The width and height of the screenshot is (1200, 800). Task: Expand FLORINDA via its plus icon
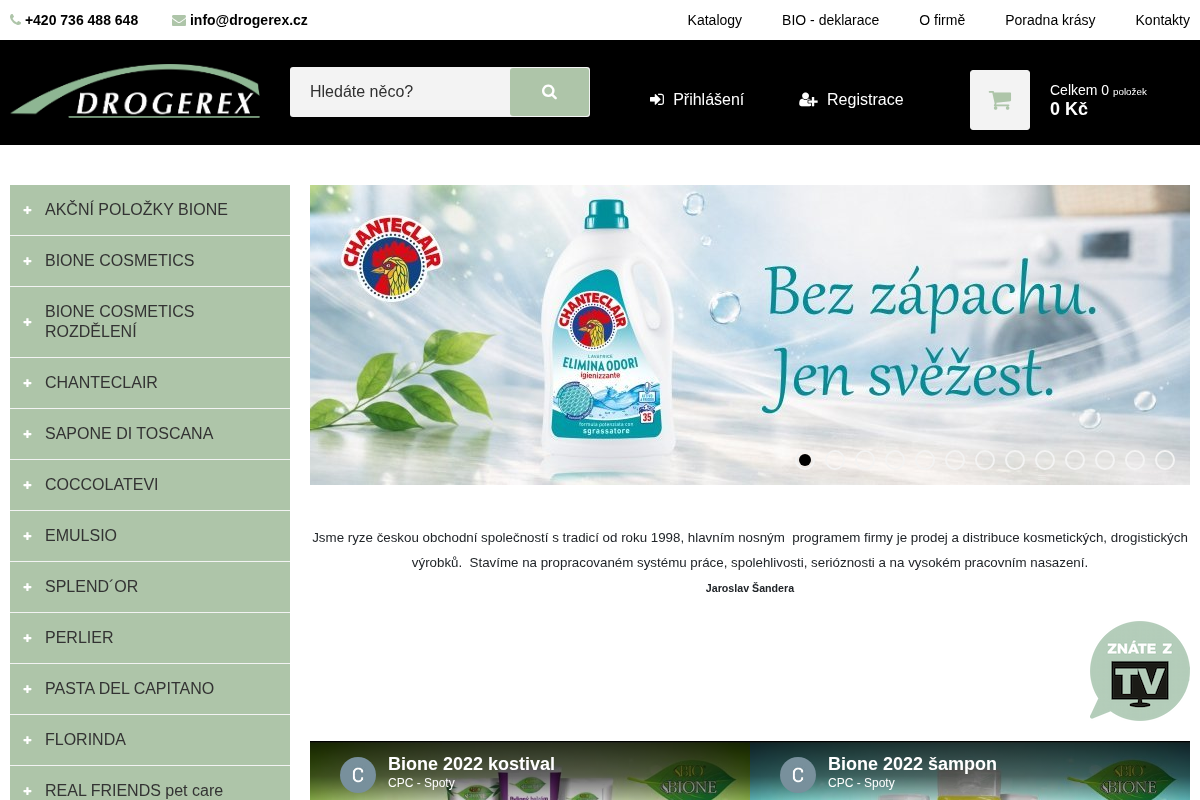(x=27, y=740)
